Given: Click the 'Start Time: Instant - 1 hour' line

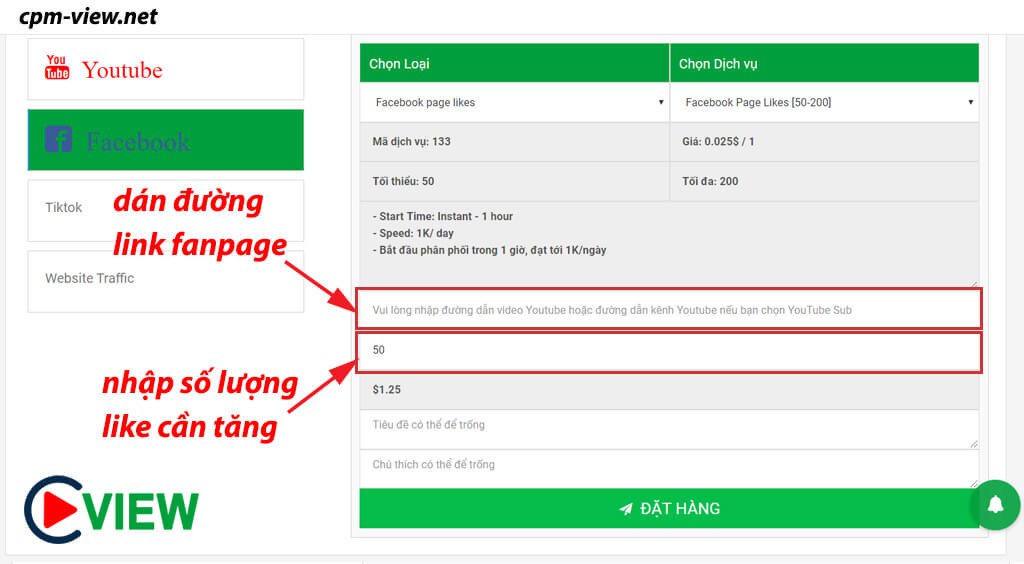Looking at the screenshot, I should point(442,216).
